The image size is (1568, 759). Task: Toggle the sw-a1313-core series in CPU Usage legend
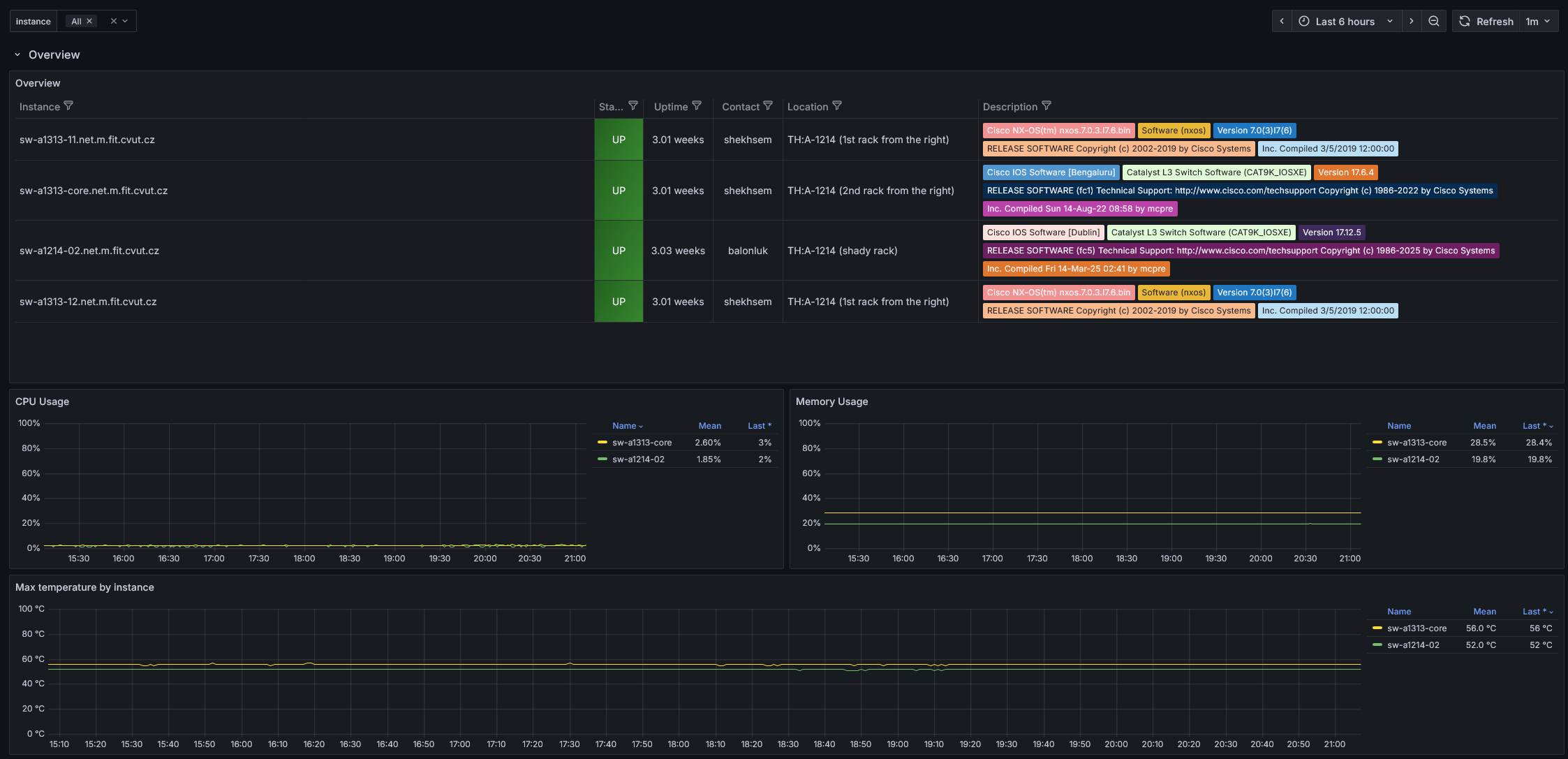pos(642,442)
